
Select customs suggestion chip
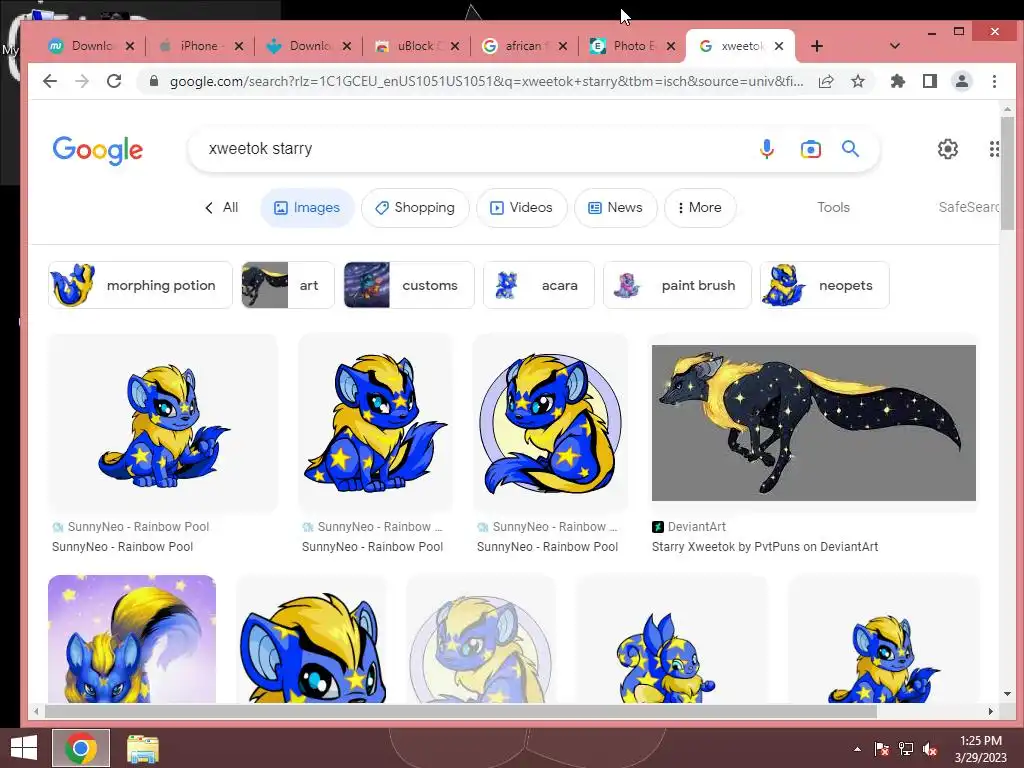409,285
